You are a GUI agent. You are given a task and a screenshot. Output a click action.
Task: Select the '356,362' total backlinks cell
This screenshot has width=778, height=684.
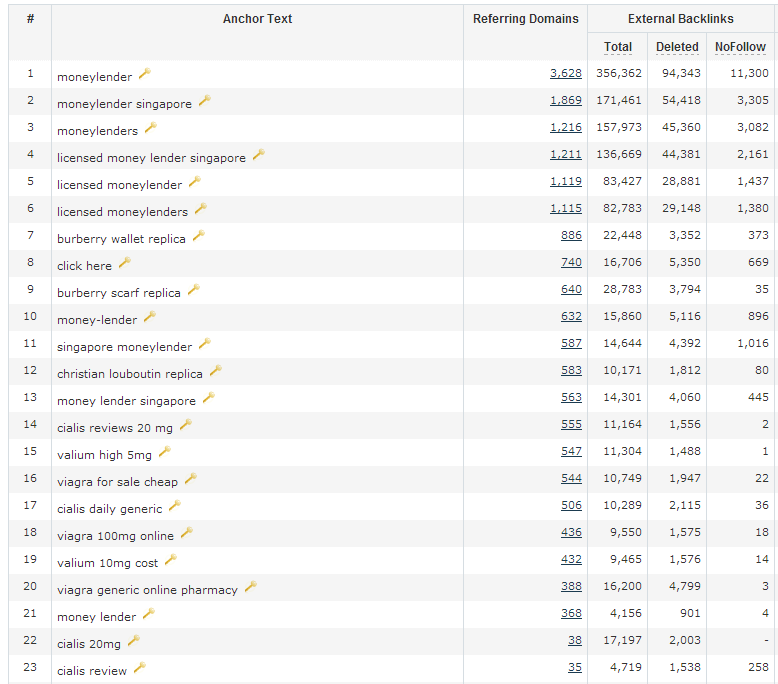click(619, 73)
